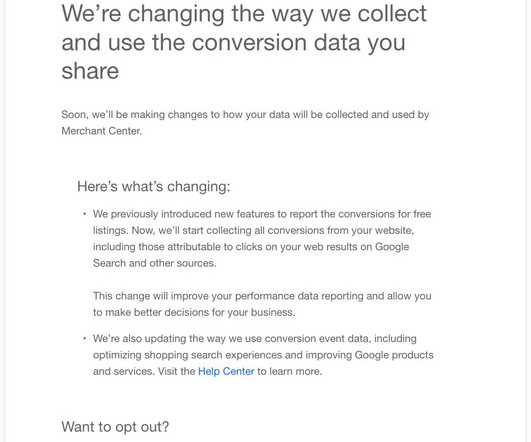The height and width of the screenshot is (442, 531).
Task: Click the 'We're changing the way' main heading
Action: coord(244,42)
